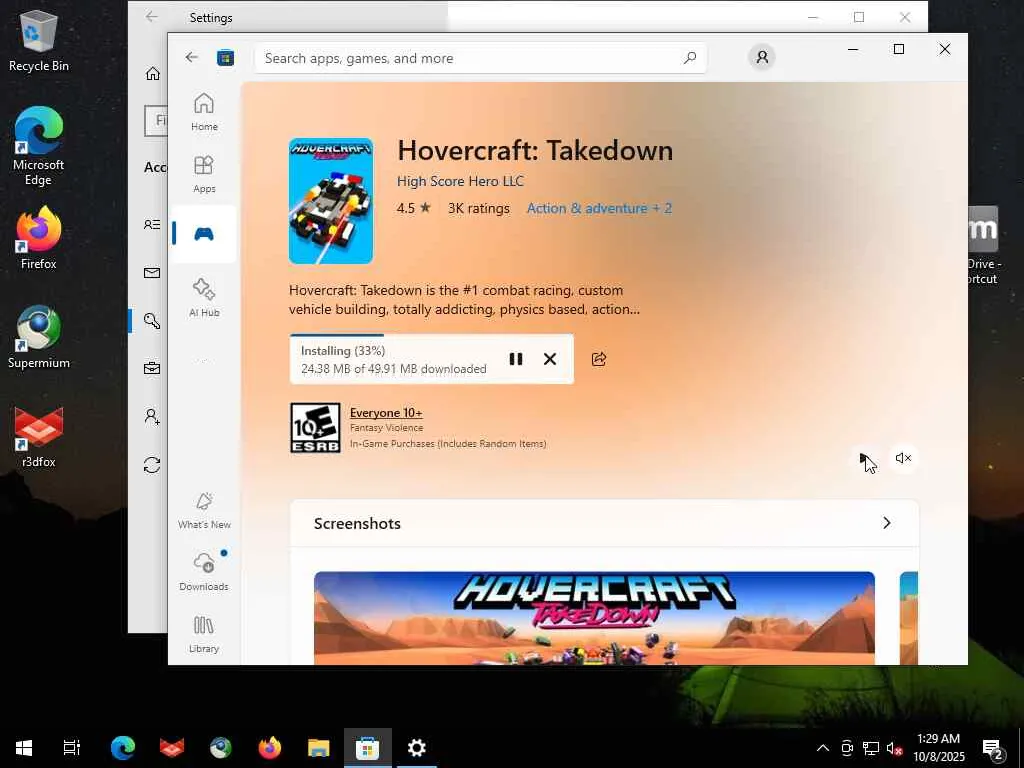
Task: Pause the Hovercraft installation
Action: coord(516,359)
